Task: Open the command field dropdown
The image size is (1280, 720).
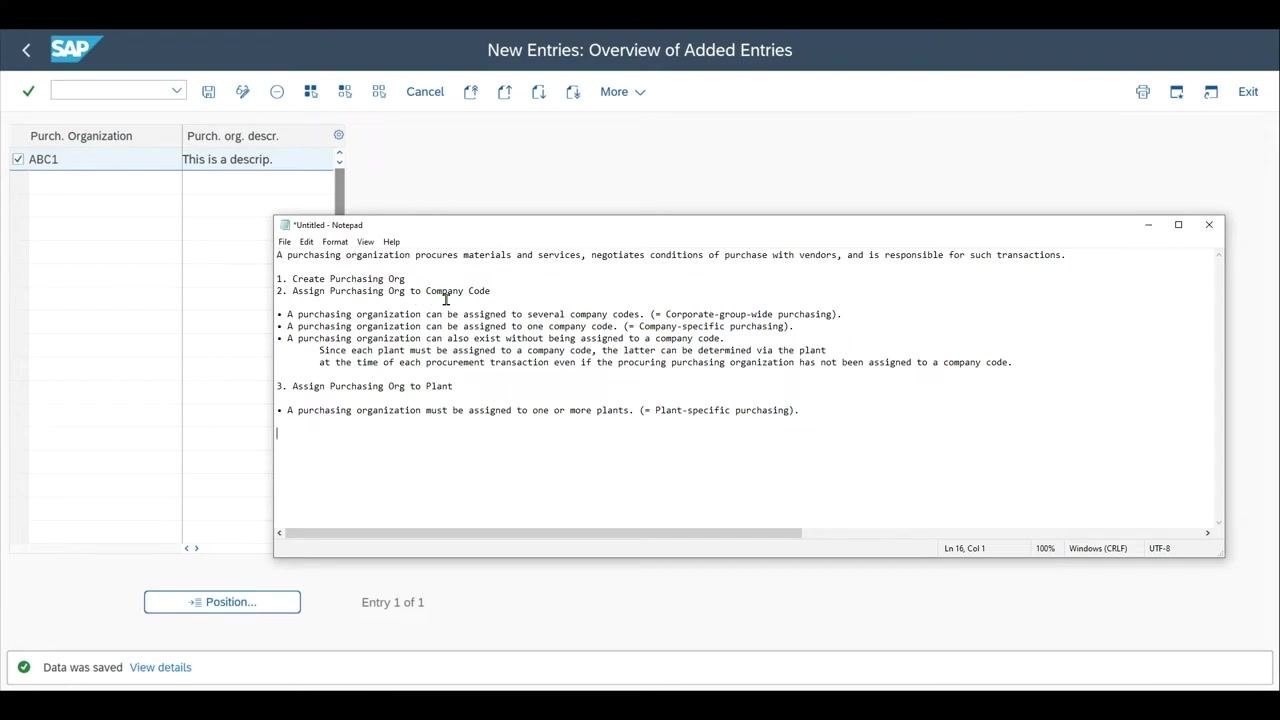Action: click(177, 90)
